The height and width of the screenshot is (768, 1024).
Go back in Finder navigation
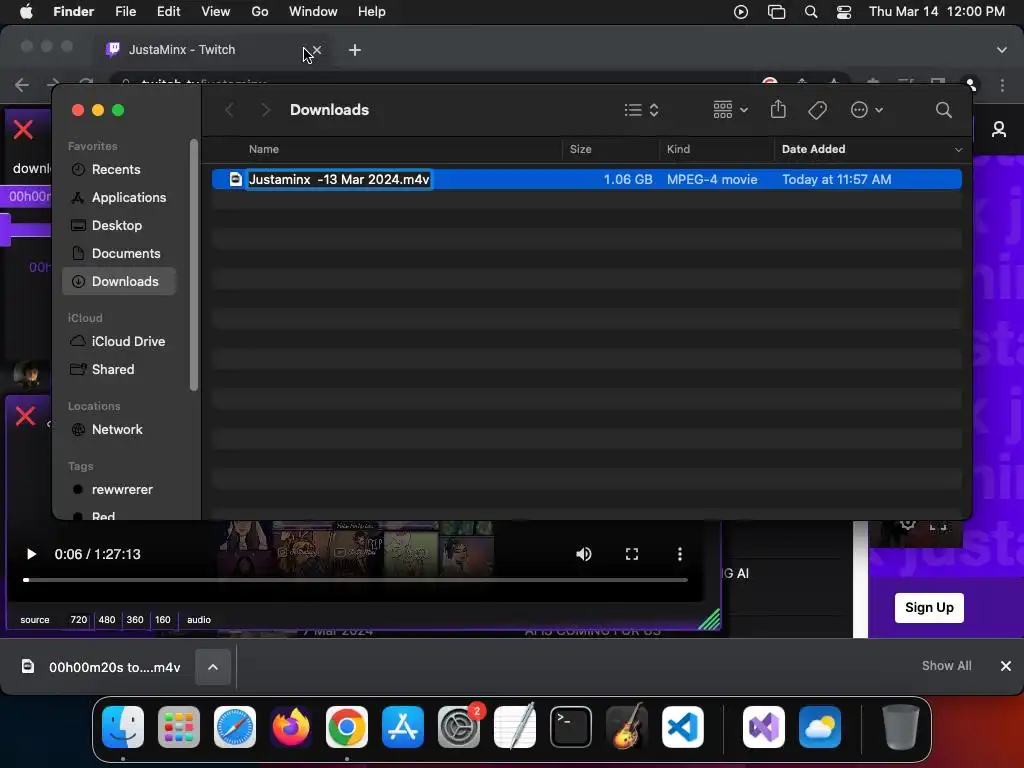pyautogui.click(x=229, y=110)
